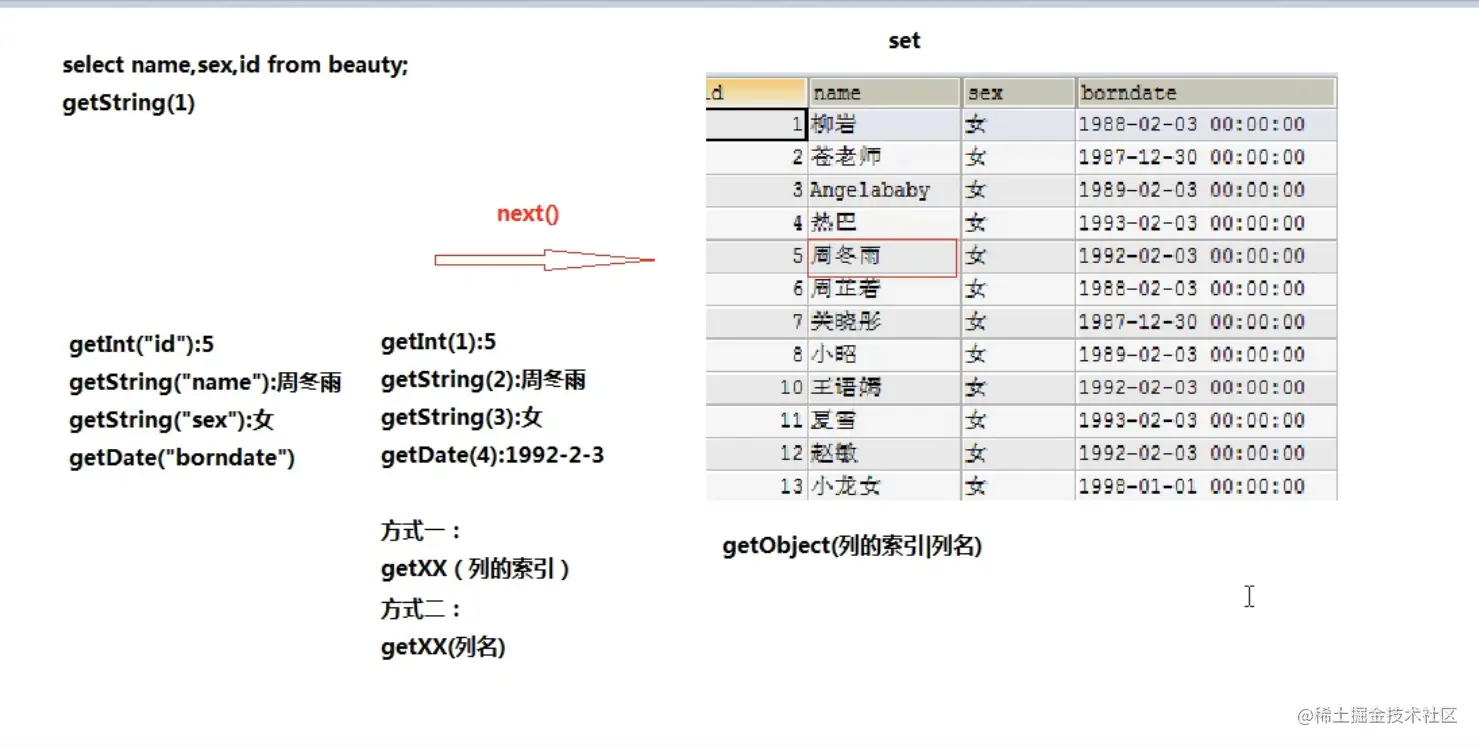Click the 'getDate(4):1992-2-3' line
The width and height of the screenshot is (1479, 747).
(492, 456)
